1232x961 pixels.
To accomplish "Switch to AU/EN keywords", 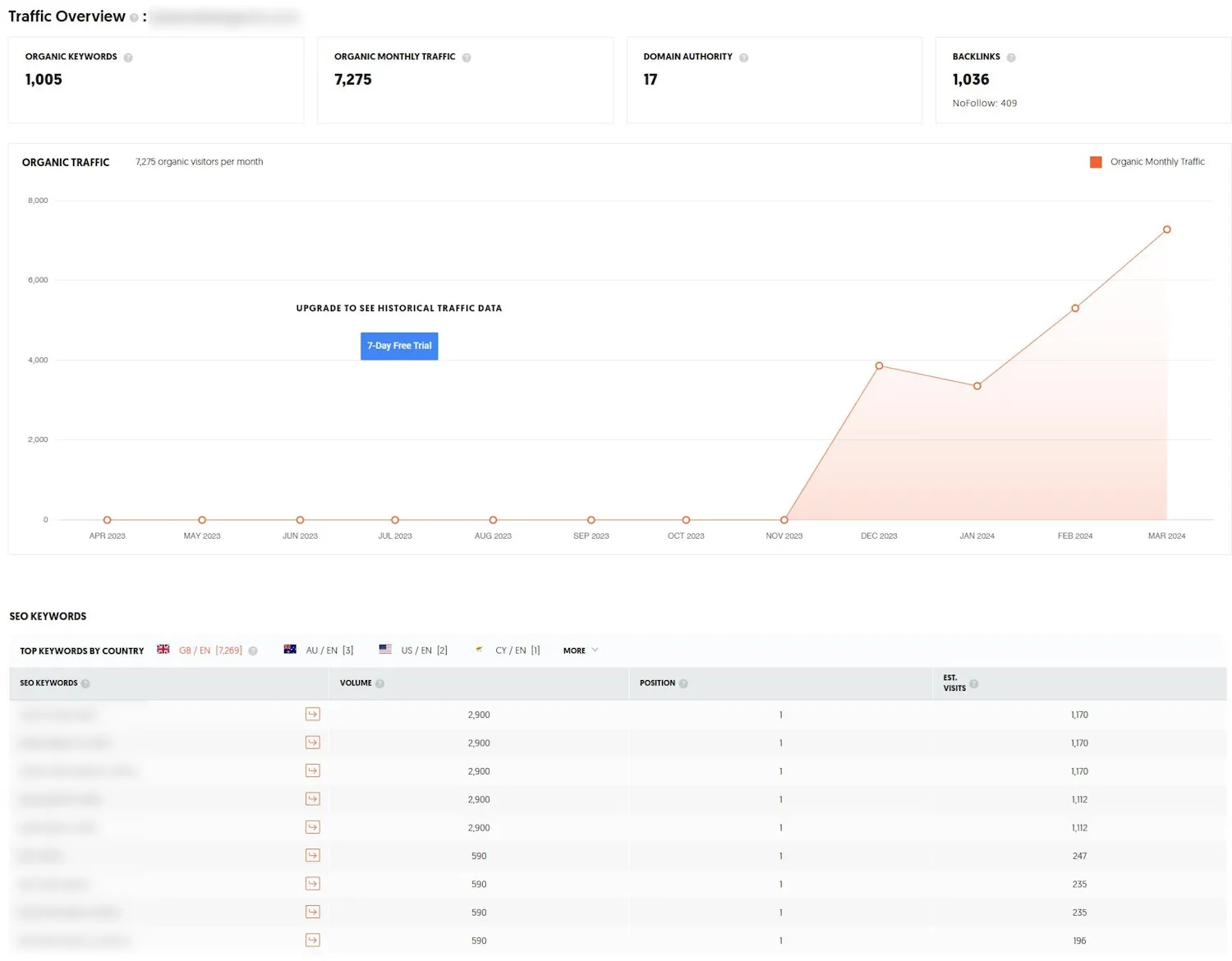I will [x=322, y=650].
